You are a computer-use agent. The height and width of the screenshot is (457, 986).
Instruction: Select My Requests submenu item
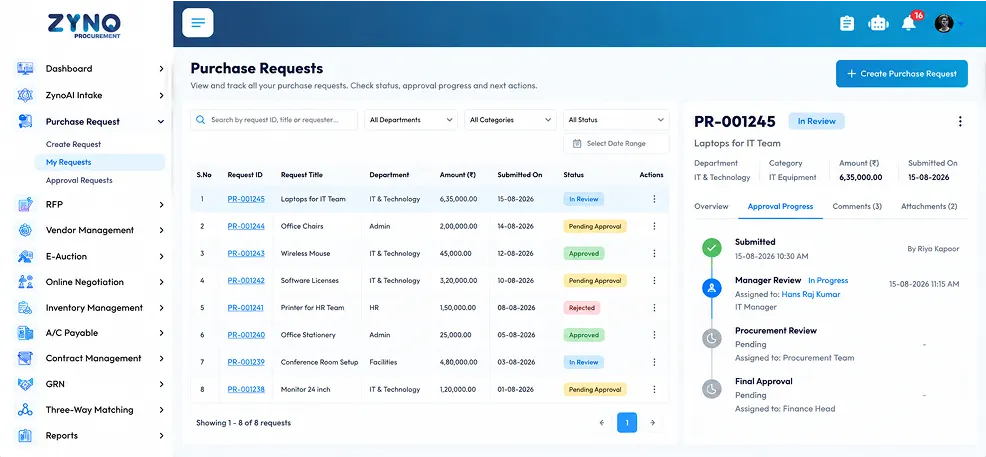[x=99, y=162]
